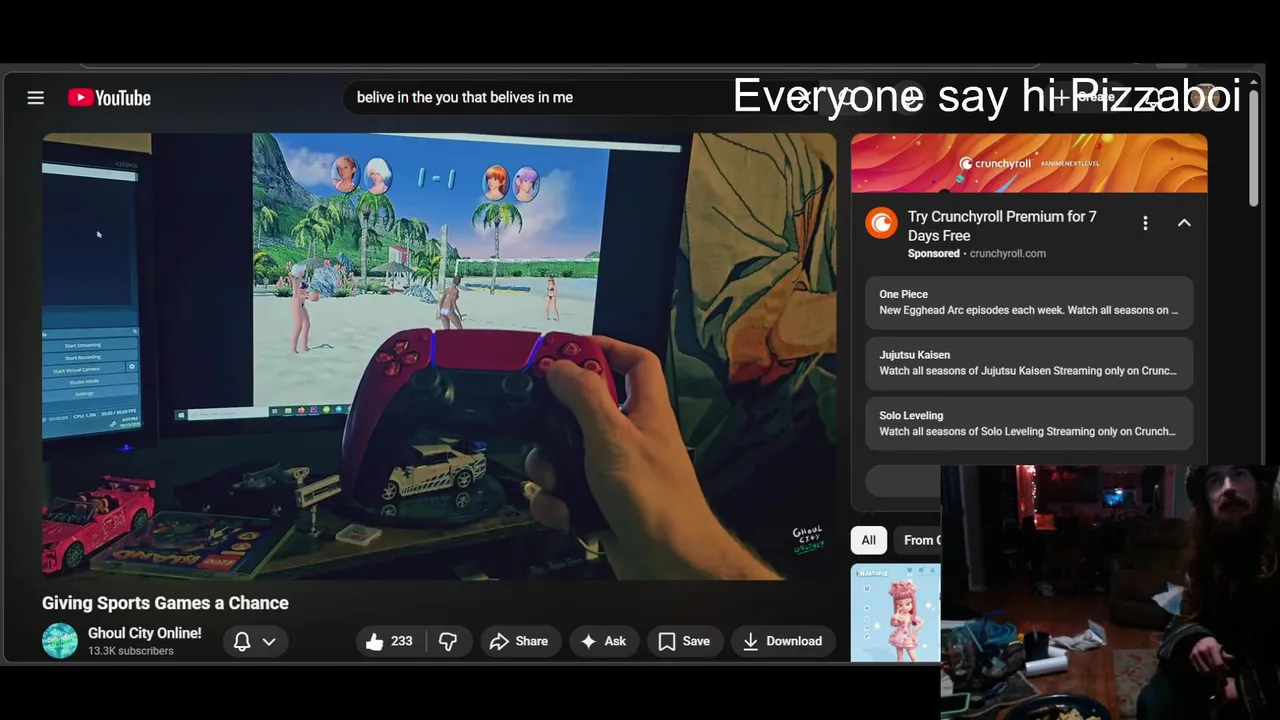This screenshot has height=720, width=1280.
Task: Open Ghoul City Online channel avatar
Action: (x=60, y=641)
